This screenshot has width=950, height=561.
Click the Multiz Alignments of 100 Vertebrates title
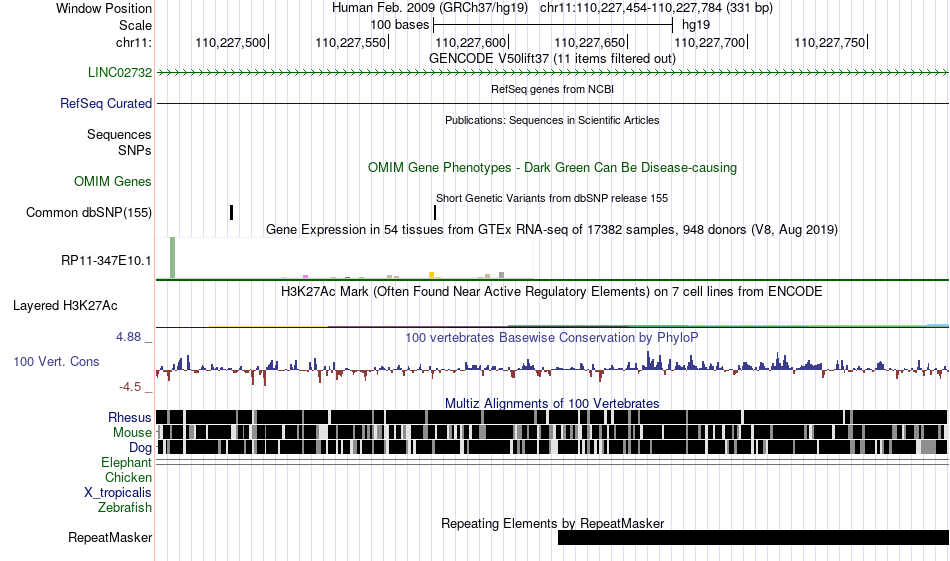[552, 403]
